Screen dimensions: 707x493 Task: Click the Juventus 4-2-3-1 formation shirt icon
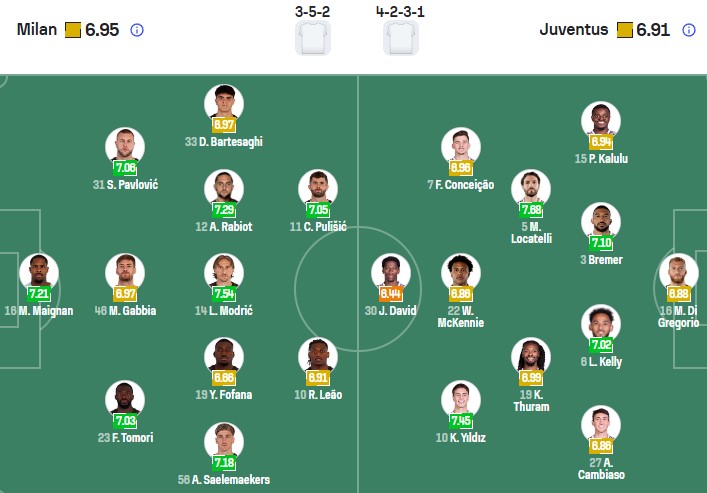tap(401, 38)
